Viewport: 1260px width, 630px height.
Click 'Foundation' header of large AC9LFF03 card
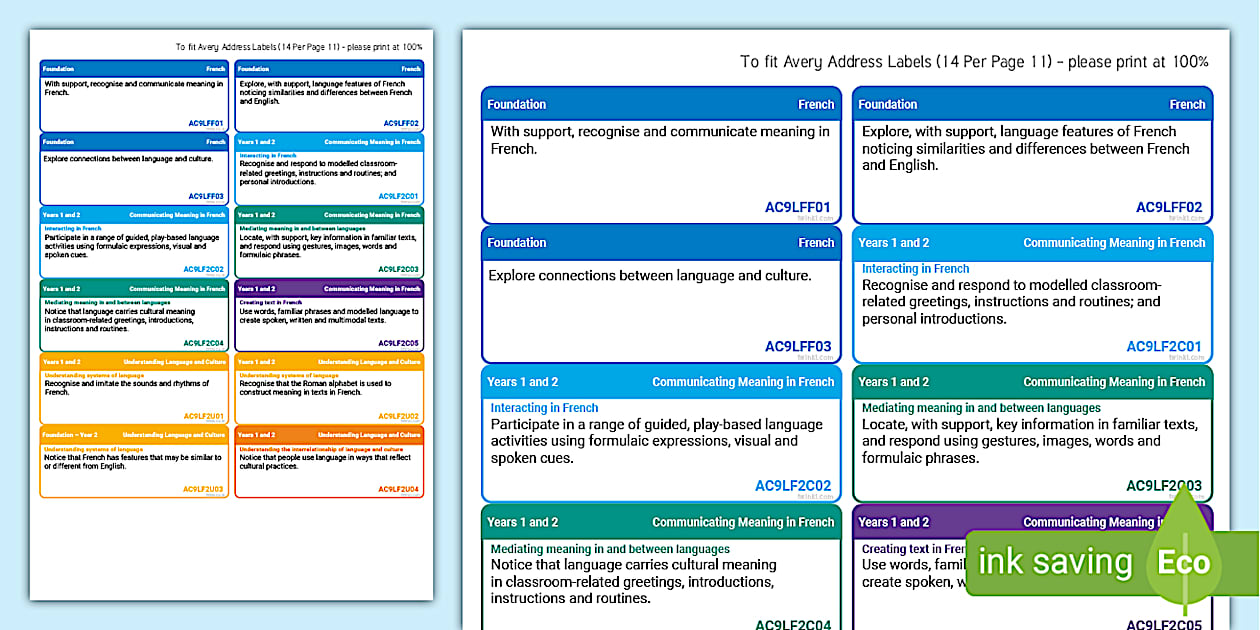pyautogui.click(x=517, y=243)
